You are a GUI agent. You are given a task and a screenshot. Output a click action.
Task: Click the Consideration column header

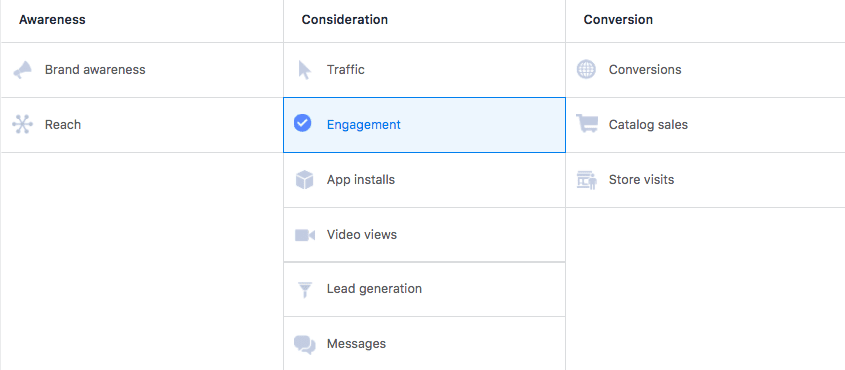coord(344,20)
